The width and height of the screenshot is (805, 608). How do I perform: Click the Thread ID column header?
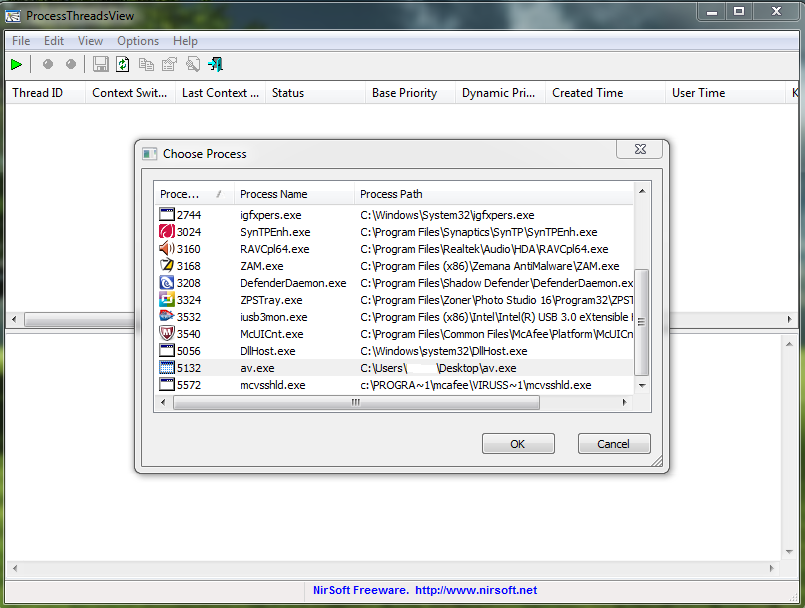[x=45, y=93]
